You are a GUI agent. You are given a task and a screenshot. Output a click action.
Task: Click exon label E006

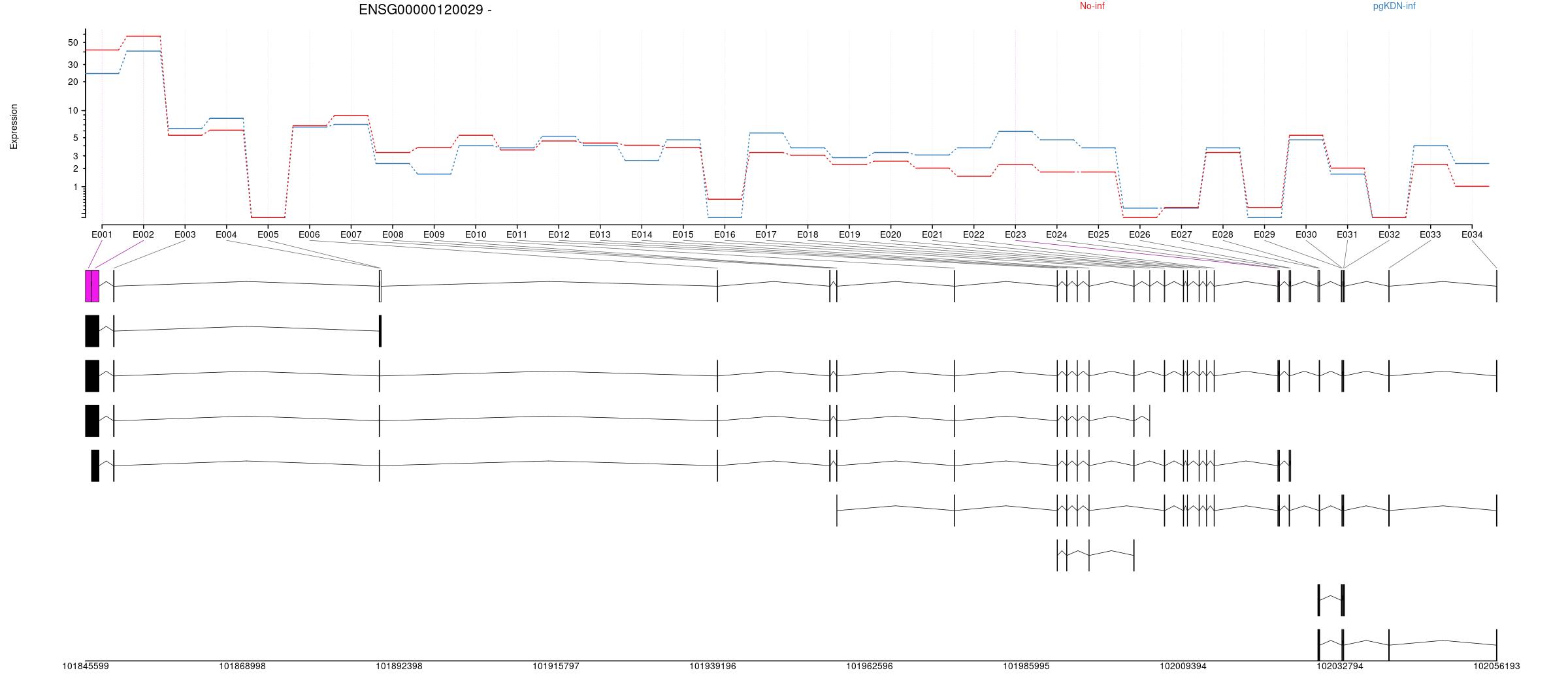coord(309,234)
